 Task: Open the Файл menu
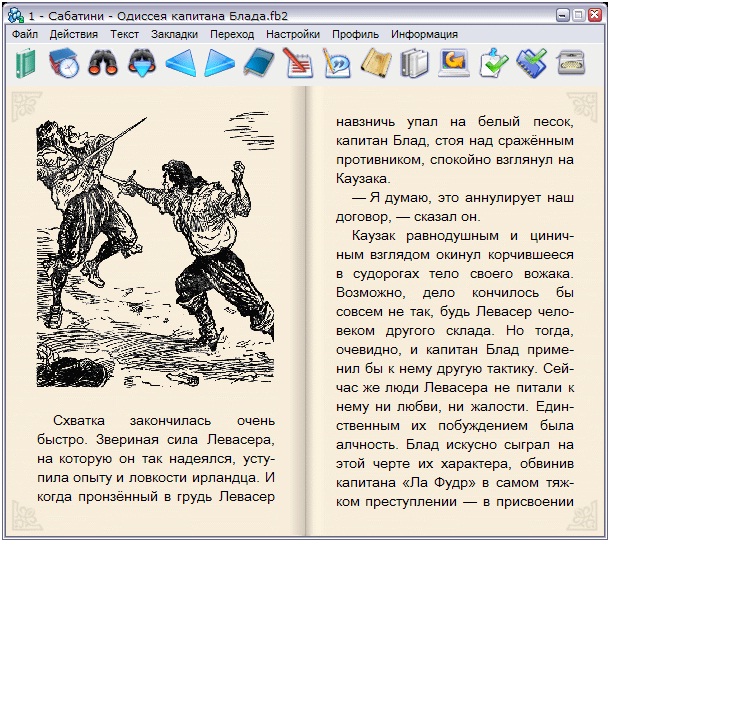click(x=25, y=34)
